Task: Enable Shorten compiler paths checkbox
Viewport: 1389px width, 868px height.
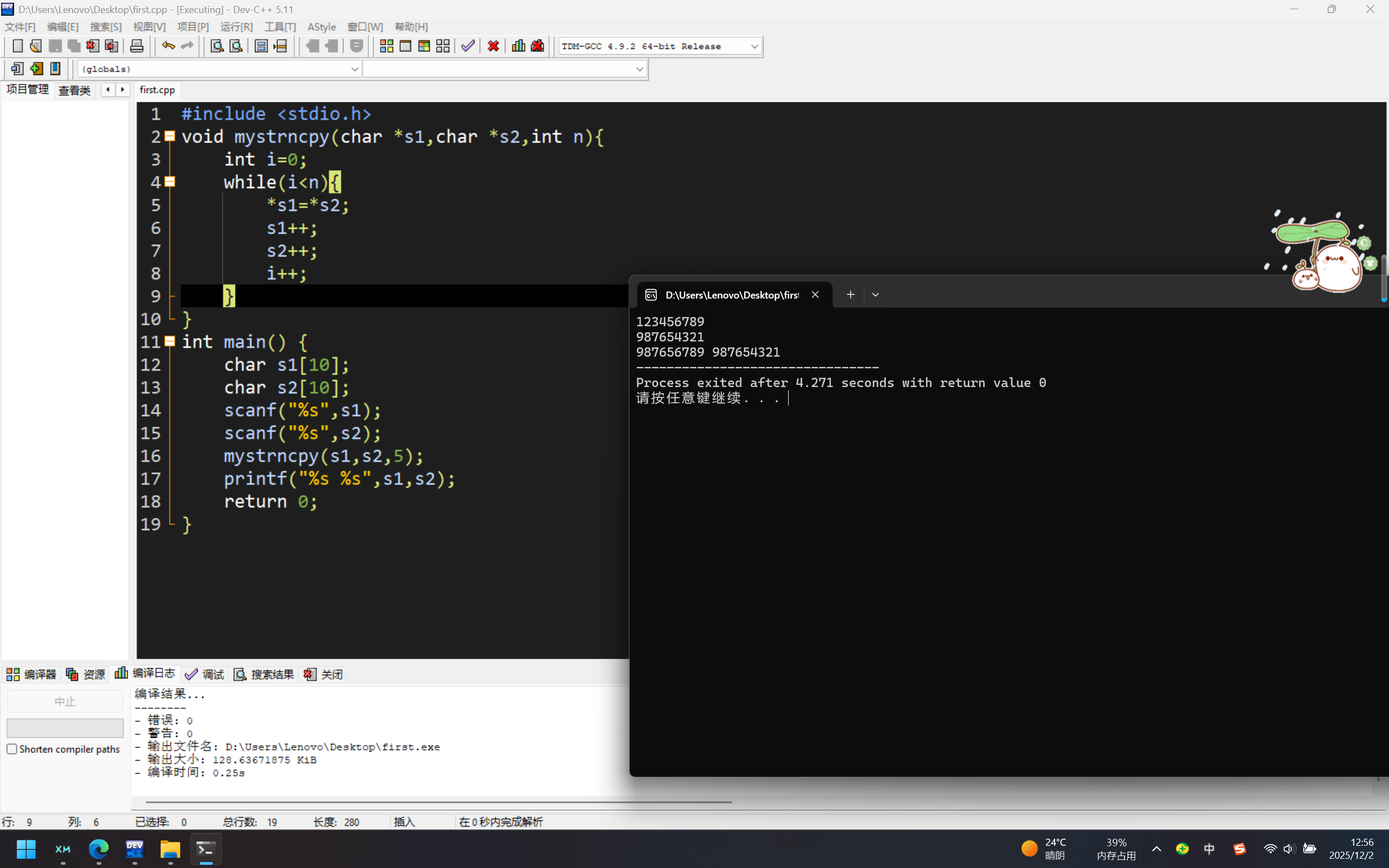Action: click(x=12, y=749)
